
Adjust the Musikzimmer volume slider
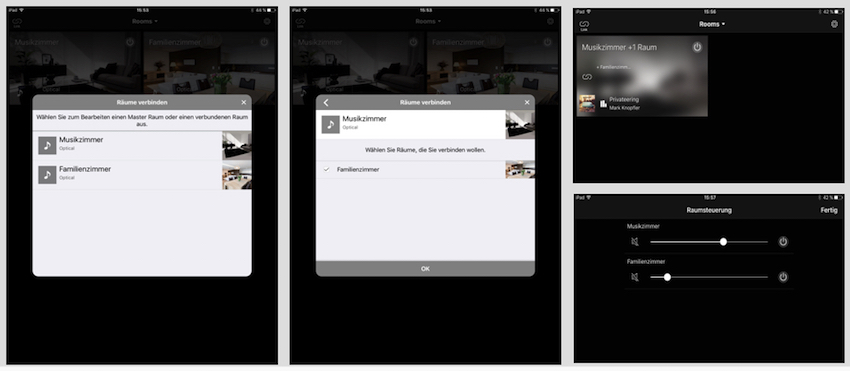click(723, 242)
